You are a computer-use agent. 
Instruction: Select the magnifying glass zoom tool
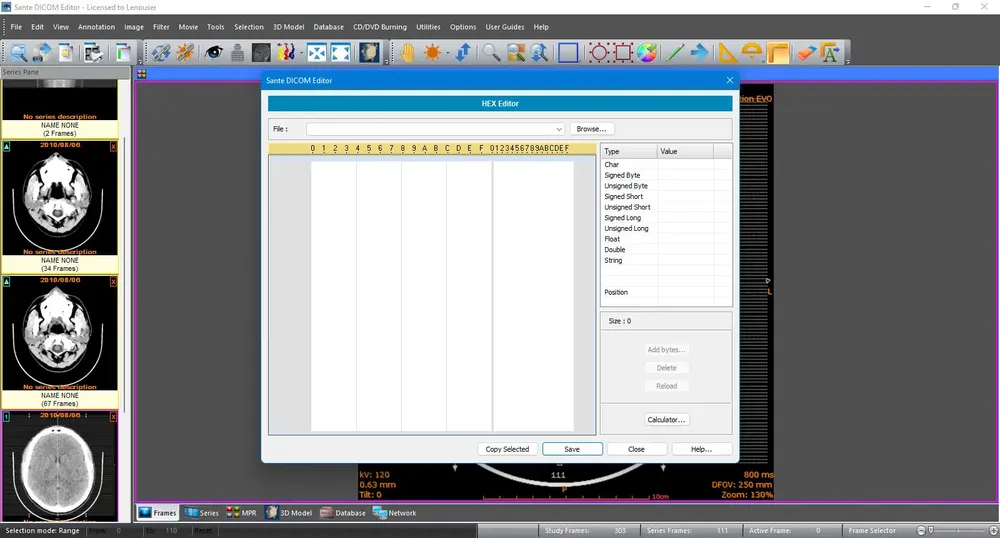(491, 53)
